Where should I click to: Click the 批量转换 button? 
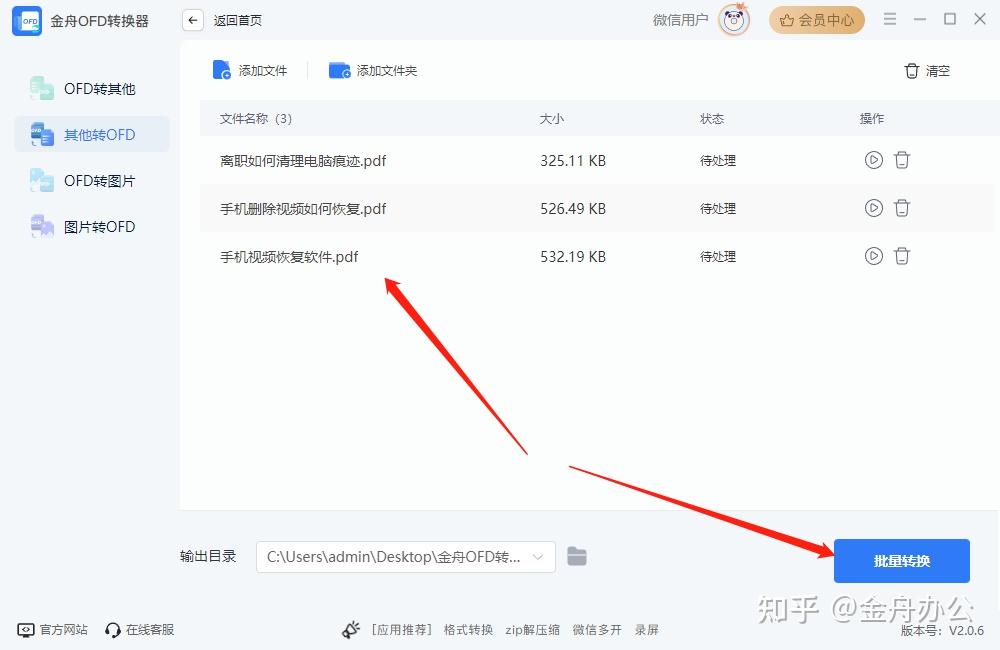pos(902,561)
